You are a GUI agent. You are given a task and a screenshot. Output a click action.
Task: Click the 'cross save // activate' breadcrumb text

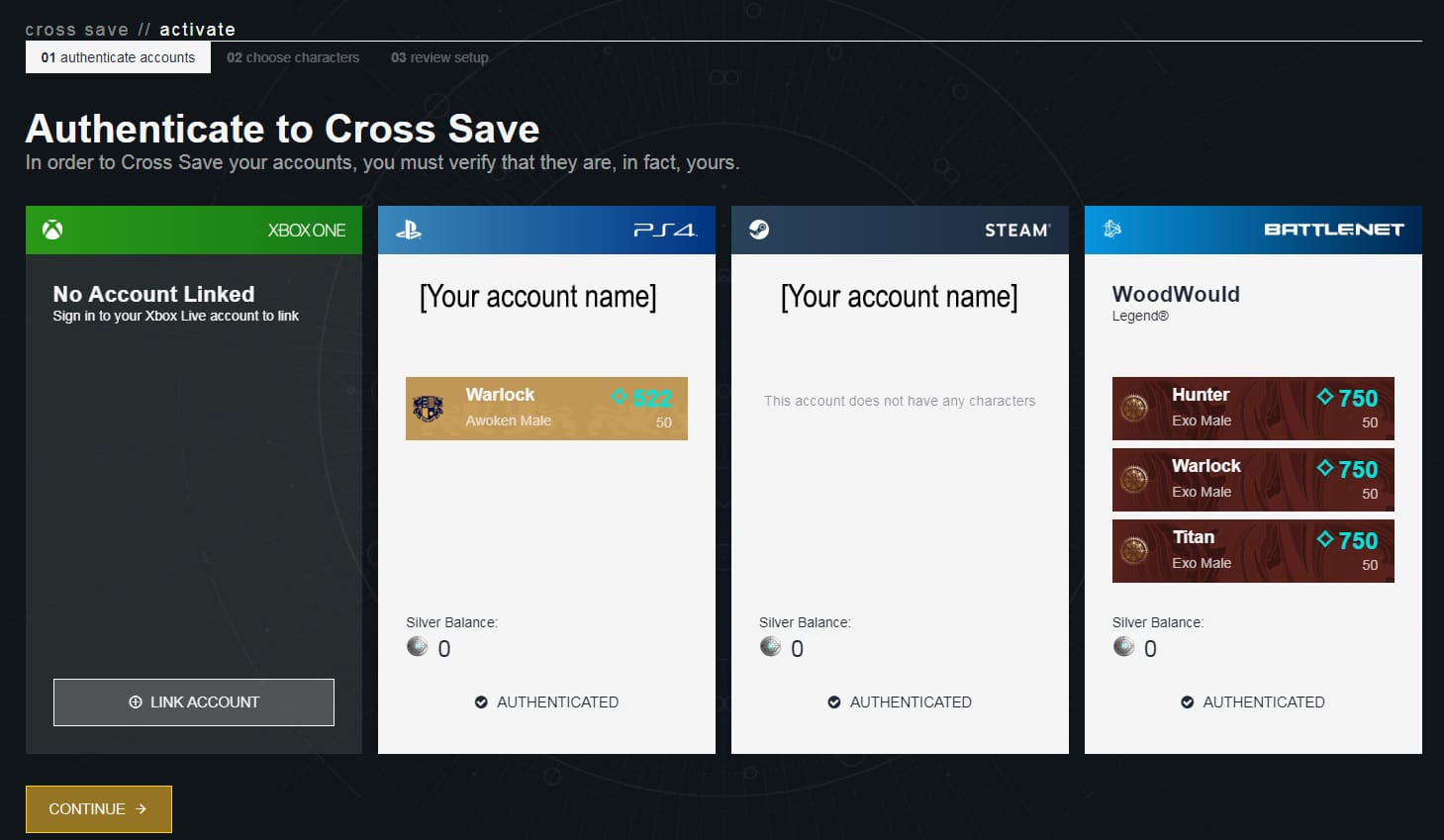tap(131, 30)
